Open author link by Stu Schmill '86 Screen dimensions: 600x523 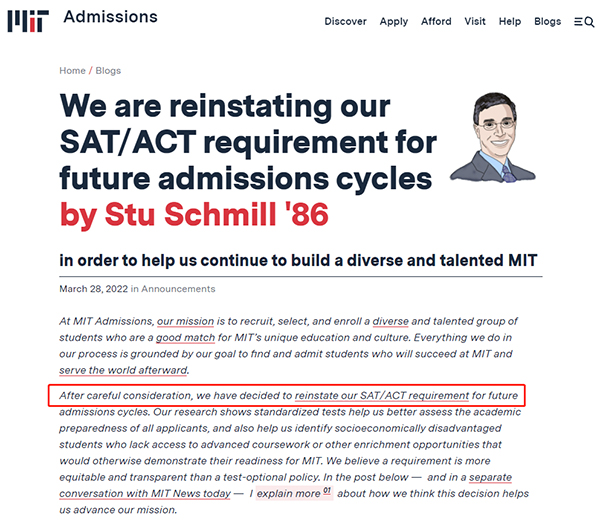194,214
